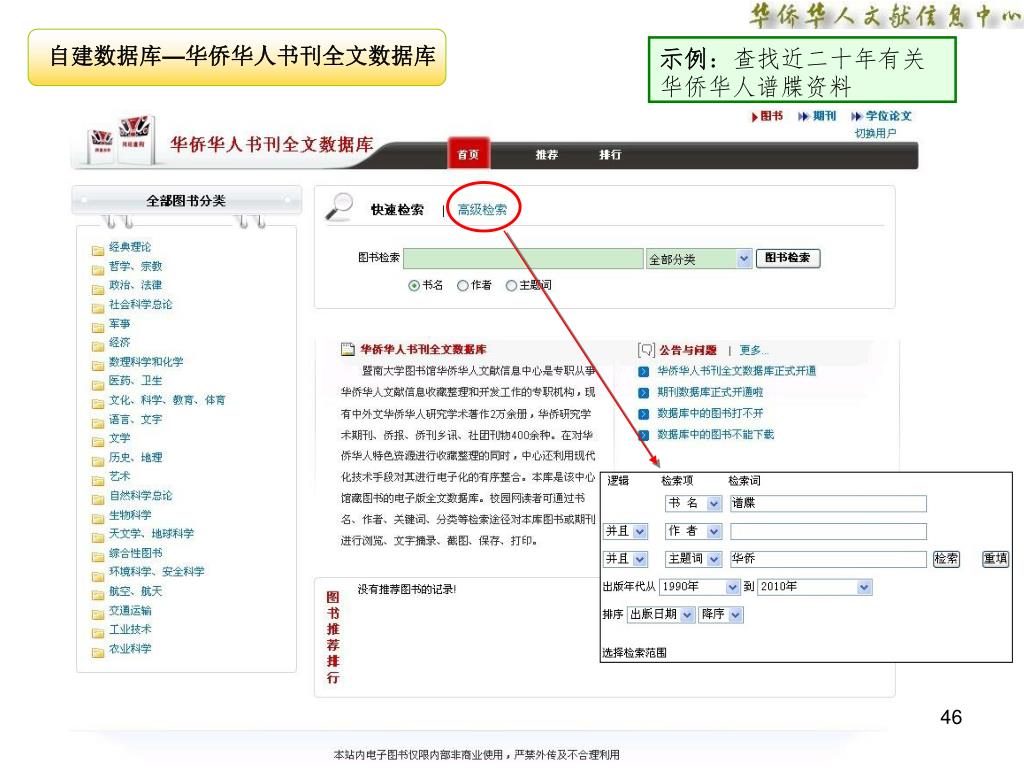Switch to 快速检索 tab
The height and width of the screenshot is (768, 1024).
pos(397,210)
